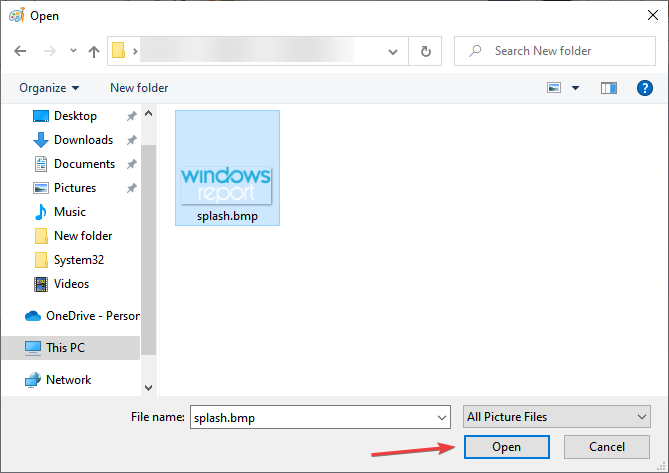669x473 pixels.
Task: Click pin icon next to Downloads
Action: [x=132, y=140]
